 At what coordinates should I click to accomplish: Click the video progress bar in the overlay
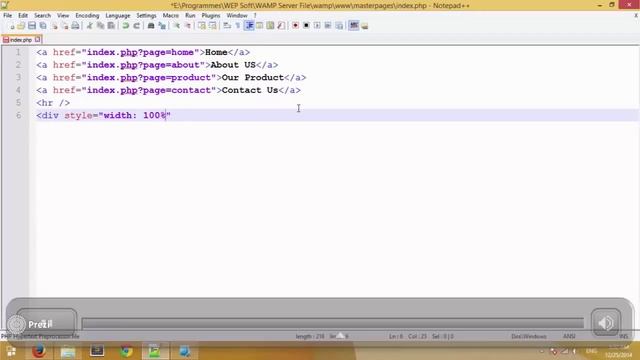point(333,323)
